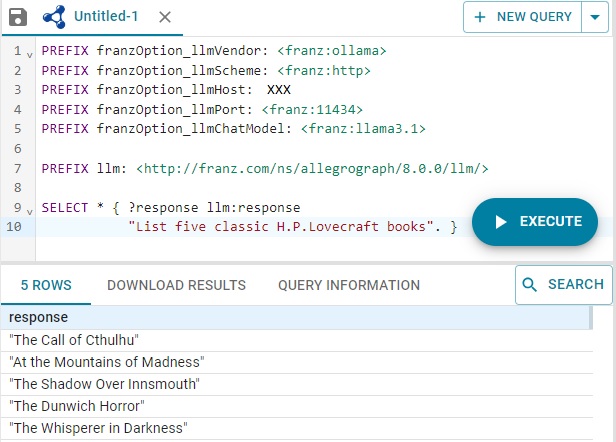Click the response column header
Image resolution: width=616 pixels, height=442 pixels.
(39, 318)
